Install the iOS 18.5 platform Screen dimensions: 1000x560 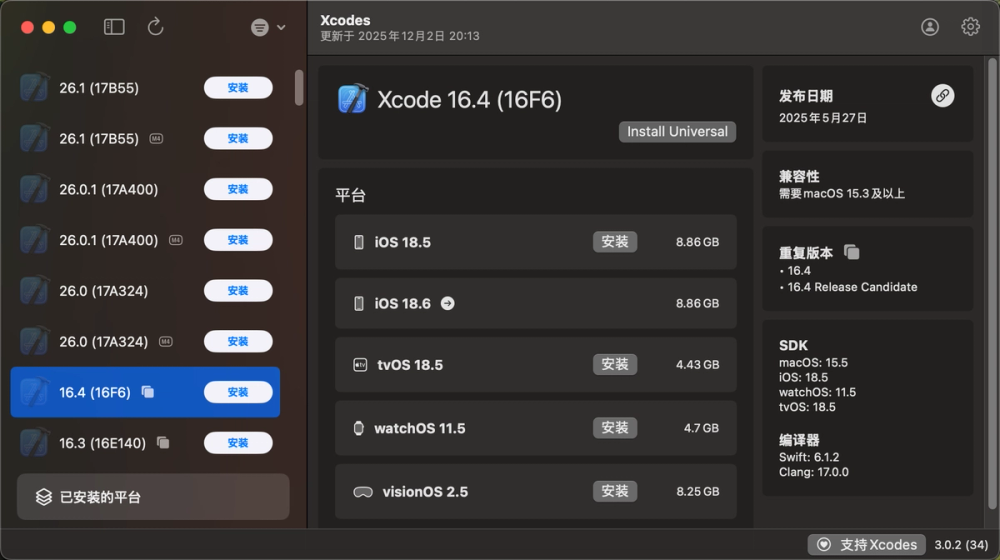(615, 242)
